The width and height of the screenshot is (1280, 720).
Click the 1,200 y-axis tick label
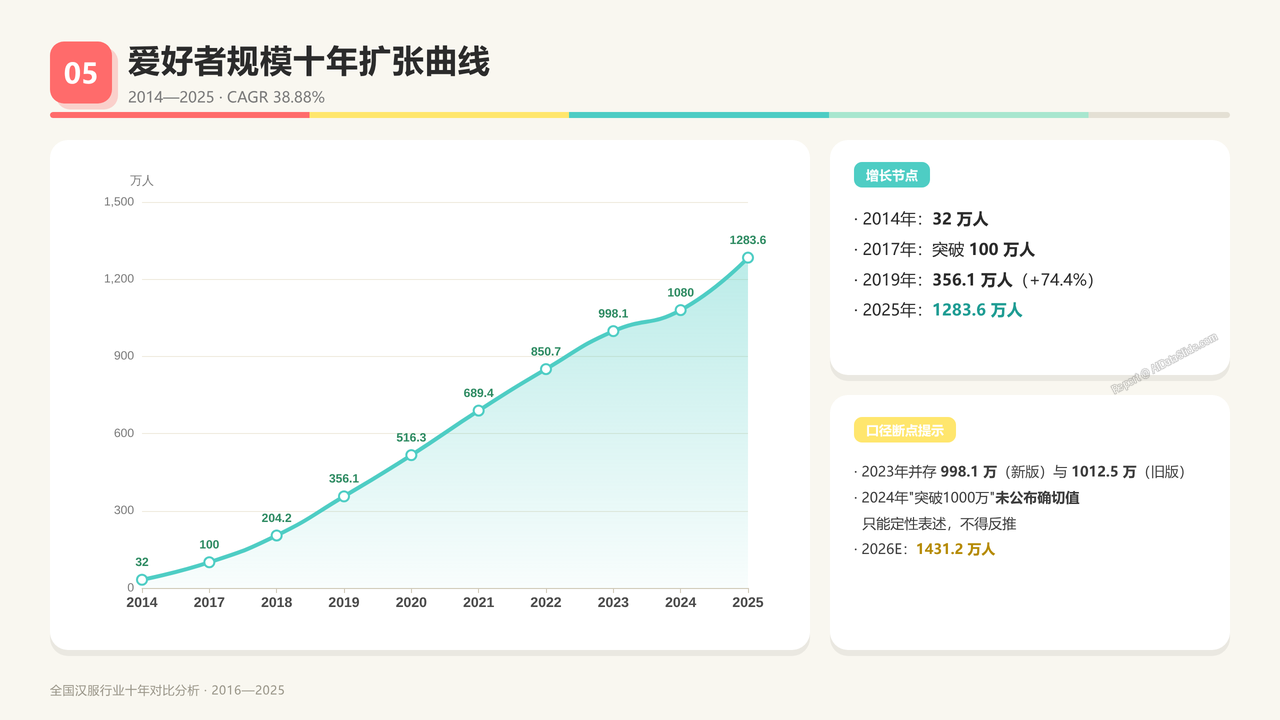tap(119, 279)
